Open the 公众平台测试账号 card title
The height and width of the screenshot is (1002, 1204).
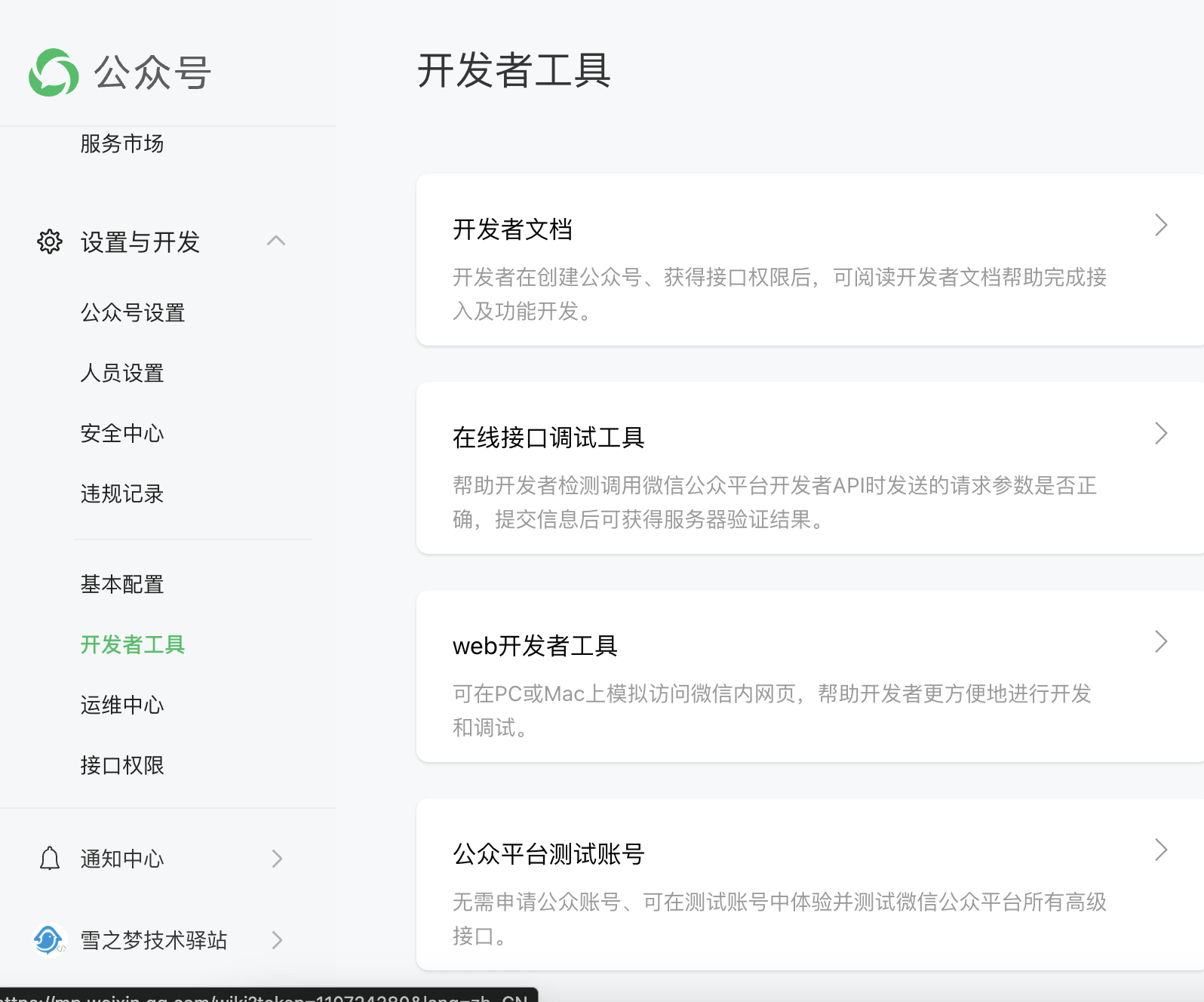point(548,853)
